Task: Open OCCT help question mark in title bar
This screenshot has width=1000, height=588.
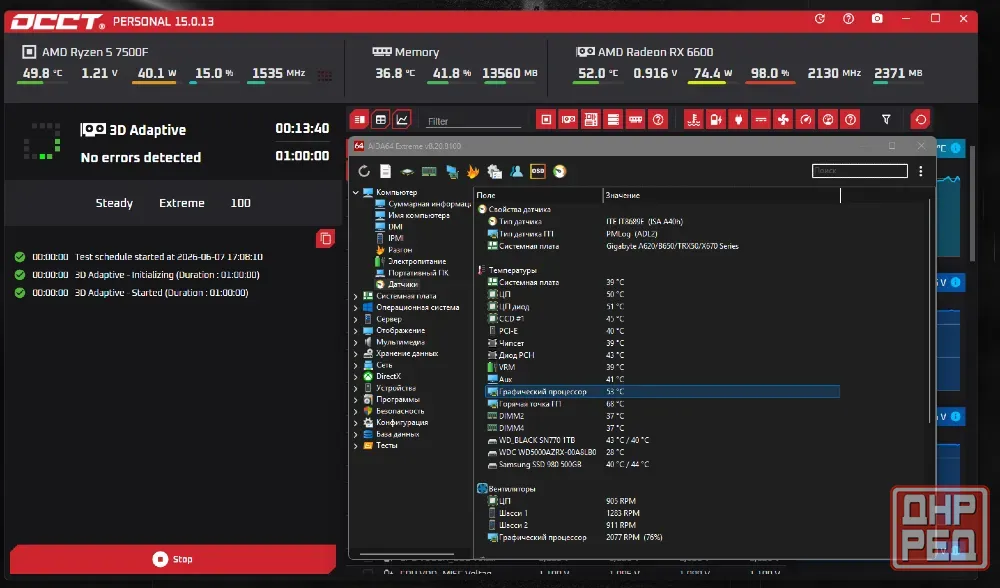Action: (x=848, y=18)
